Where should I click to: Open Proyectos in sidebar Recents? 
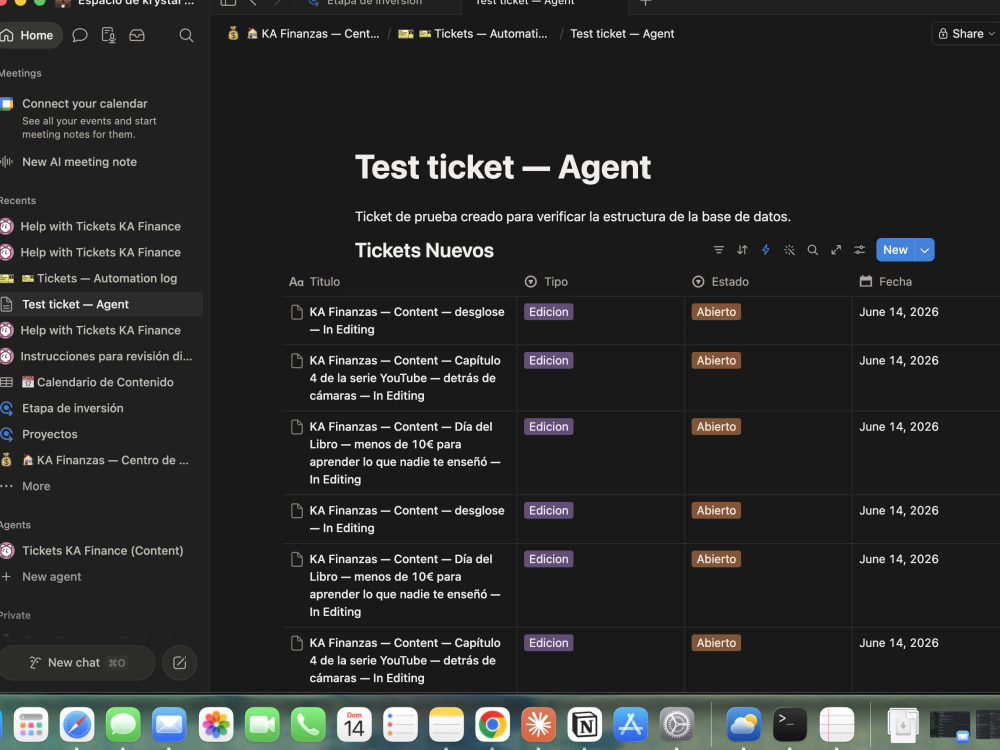[x=99, y=434]
